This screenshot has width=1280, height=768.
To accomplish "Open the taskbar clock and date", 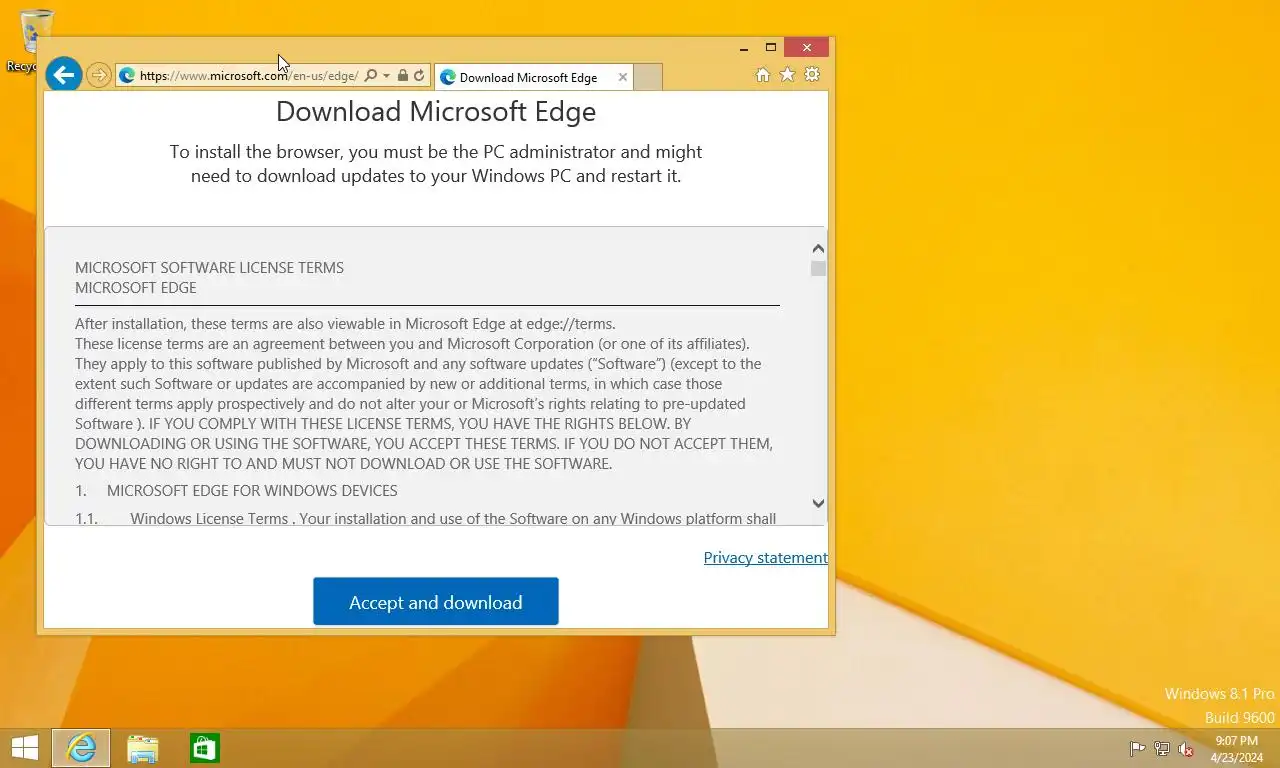I will point(1236,749).
